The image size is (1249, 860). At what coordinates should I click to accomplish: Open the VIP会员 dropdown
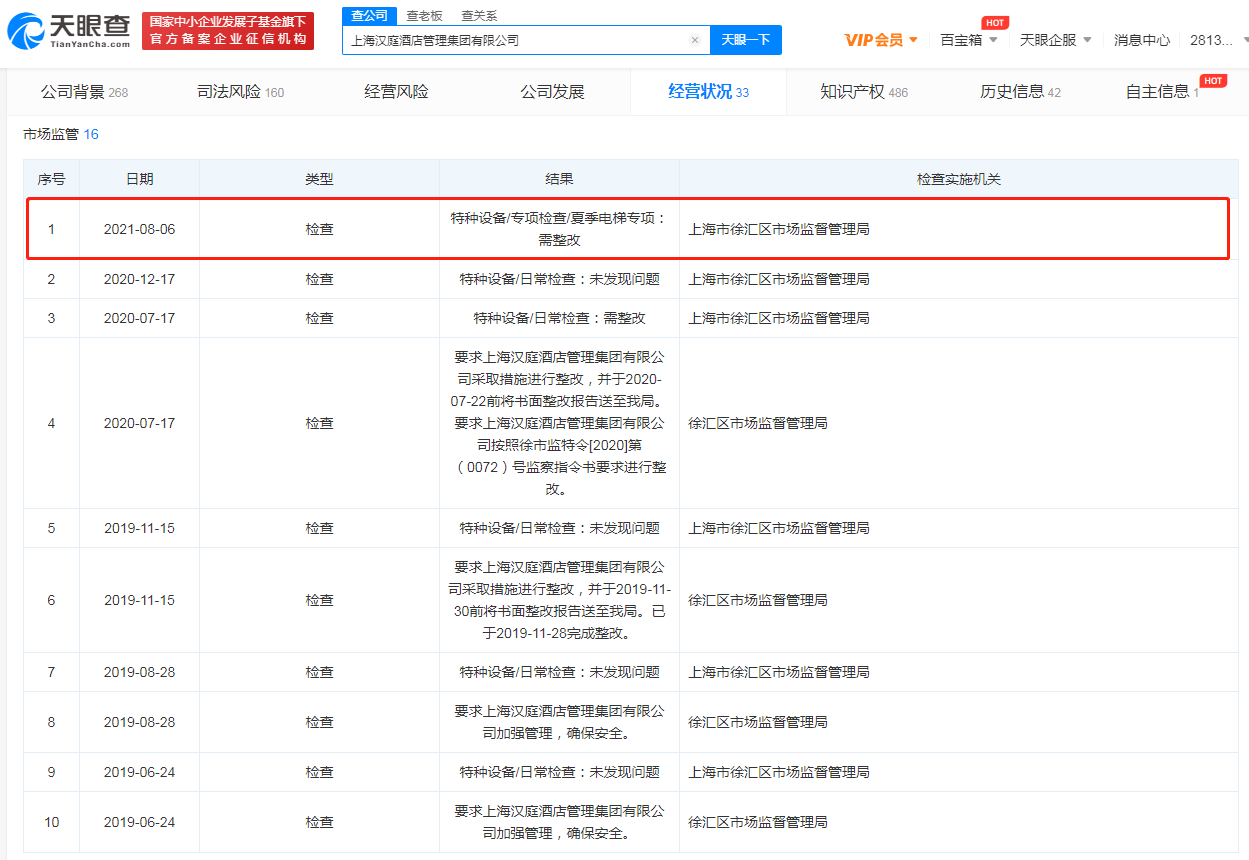(x=881, y=40)
